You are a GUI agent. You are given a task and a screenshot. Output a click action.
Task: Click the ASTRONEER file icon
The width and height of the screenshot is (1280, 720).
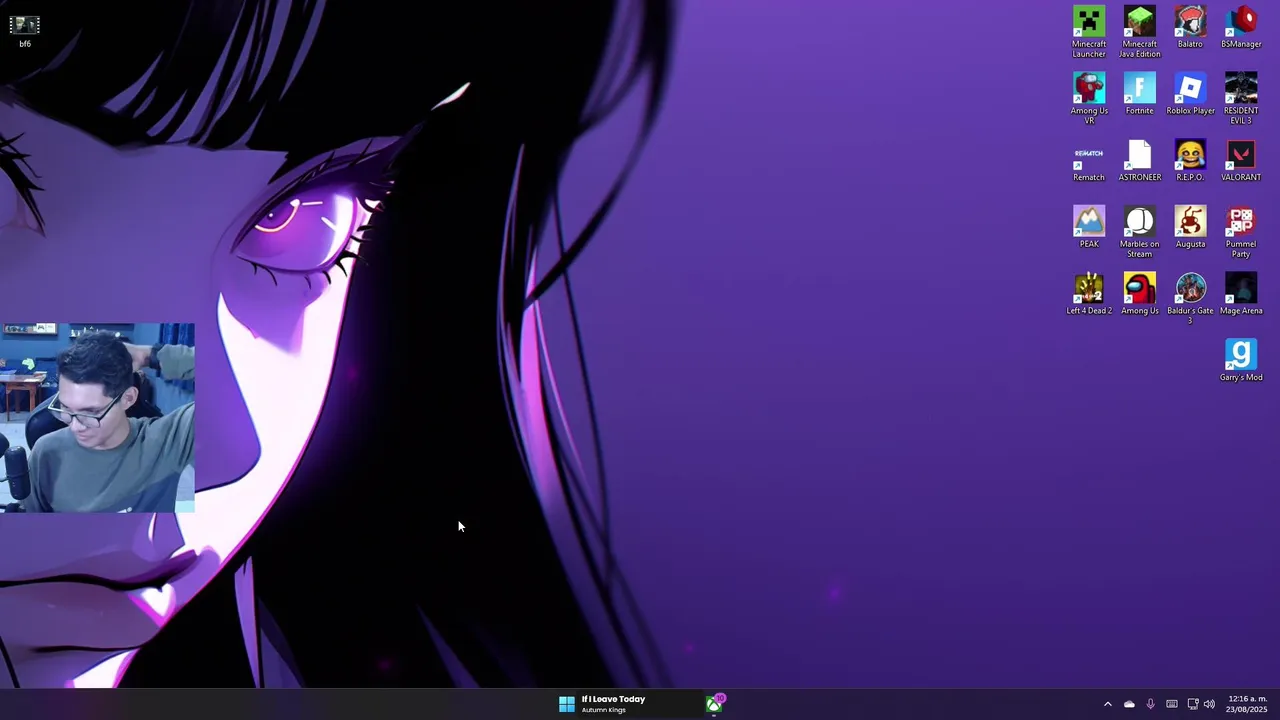1139,161
